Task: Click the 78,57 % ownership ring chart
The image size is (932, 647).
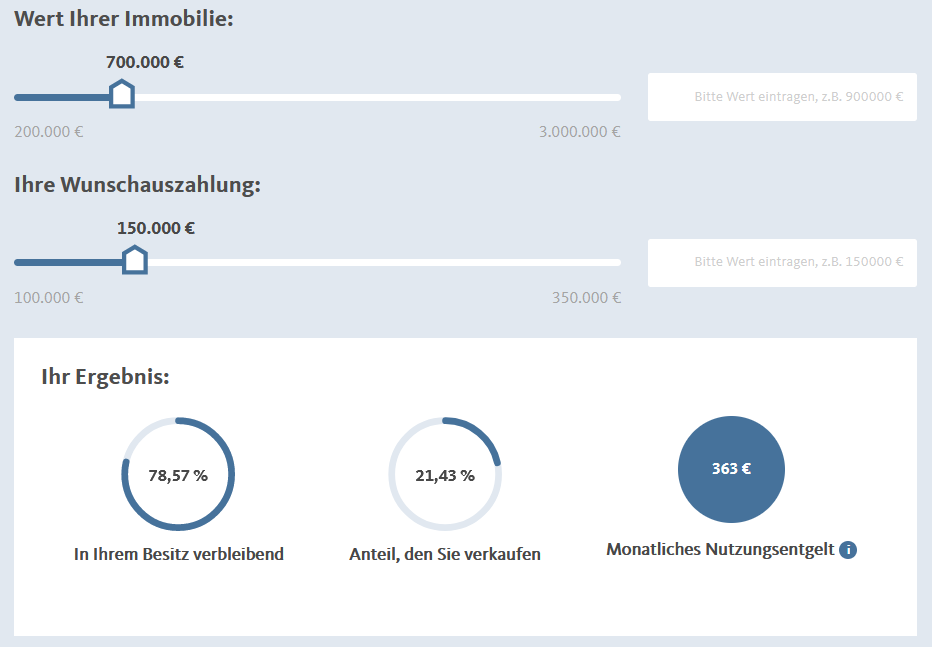Action: (178, 473)
